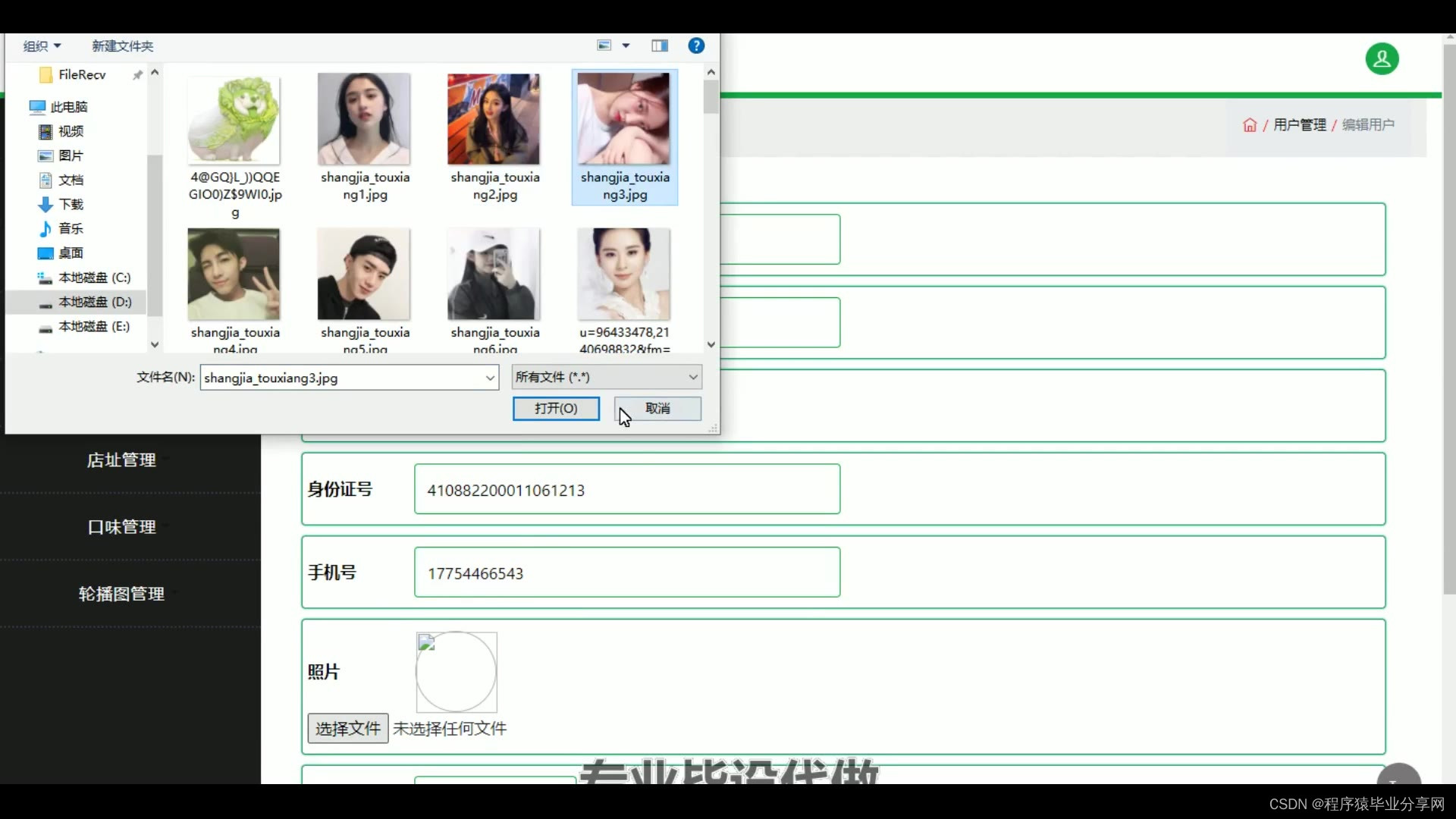The width and height of the screenshot is (1456, 819).
Task: Click the 新建文件夹 new folder button
Action: coord(122,46)
